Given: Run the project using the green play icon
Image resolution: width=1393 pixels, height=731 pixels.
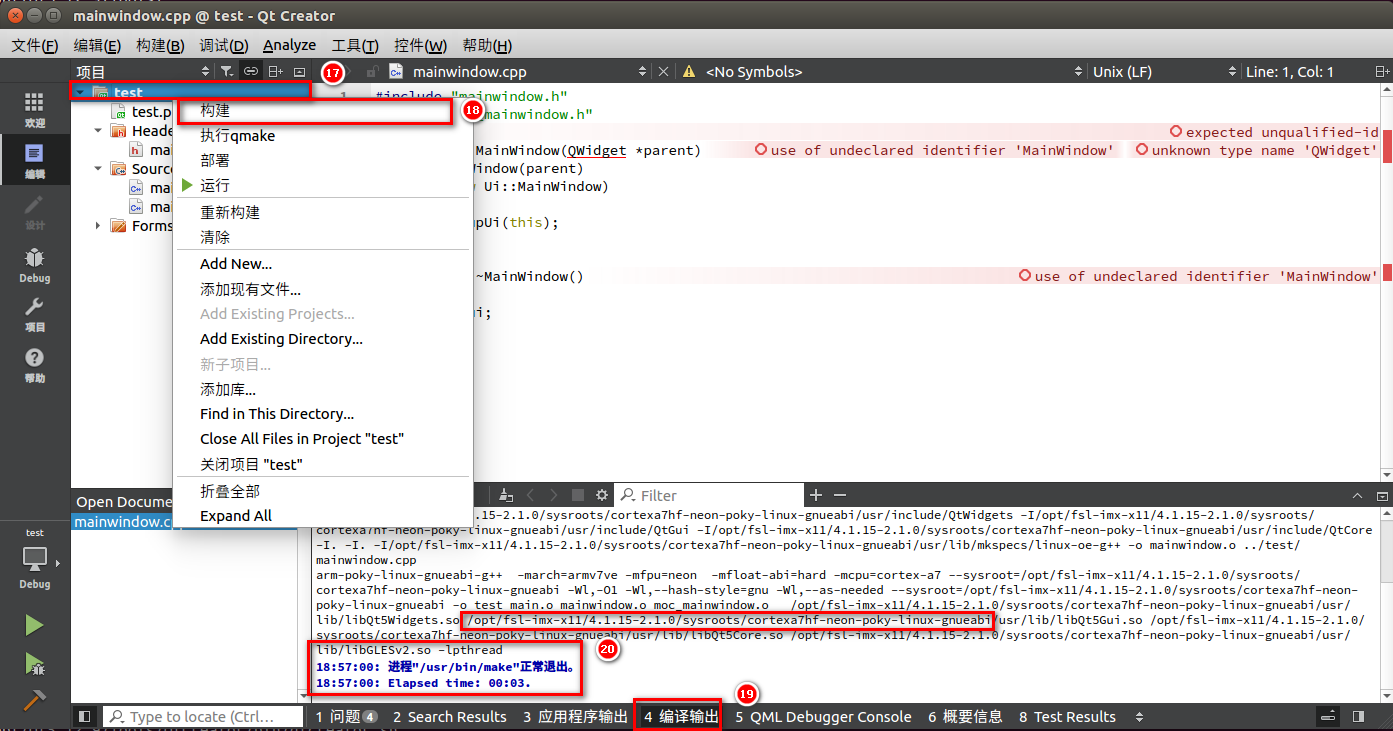Looking at the screenshot, I should click(33, 625).
